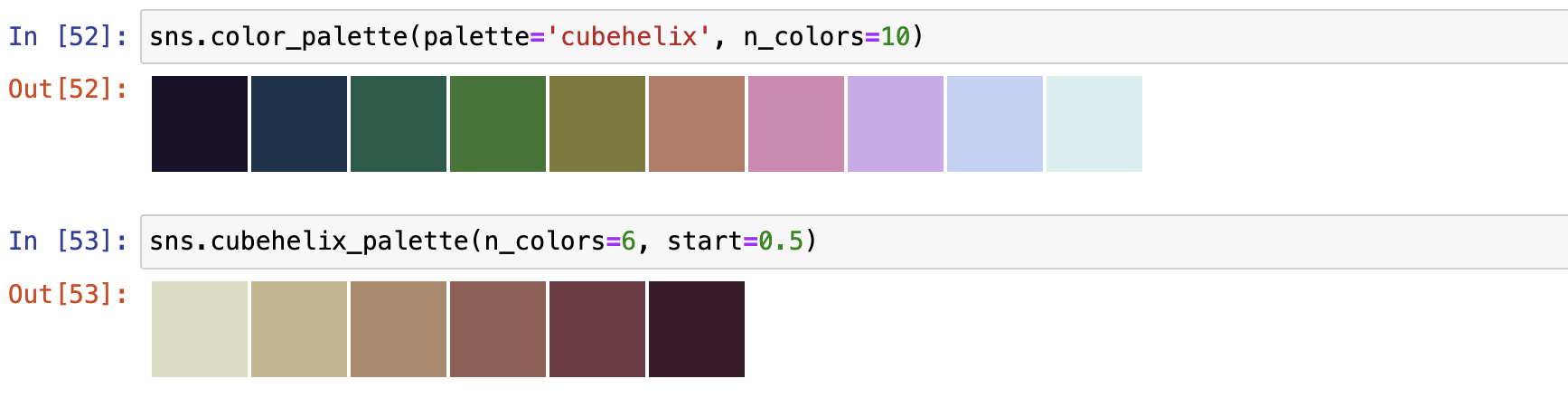Select the lightest mint swatch in Out[52]

point(1094,124)
